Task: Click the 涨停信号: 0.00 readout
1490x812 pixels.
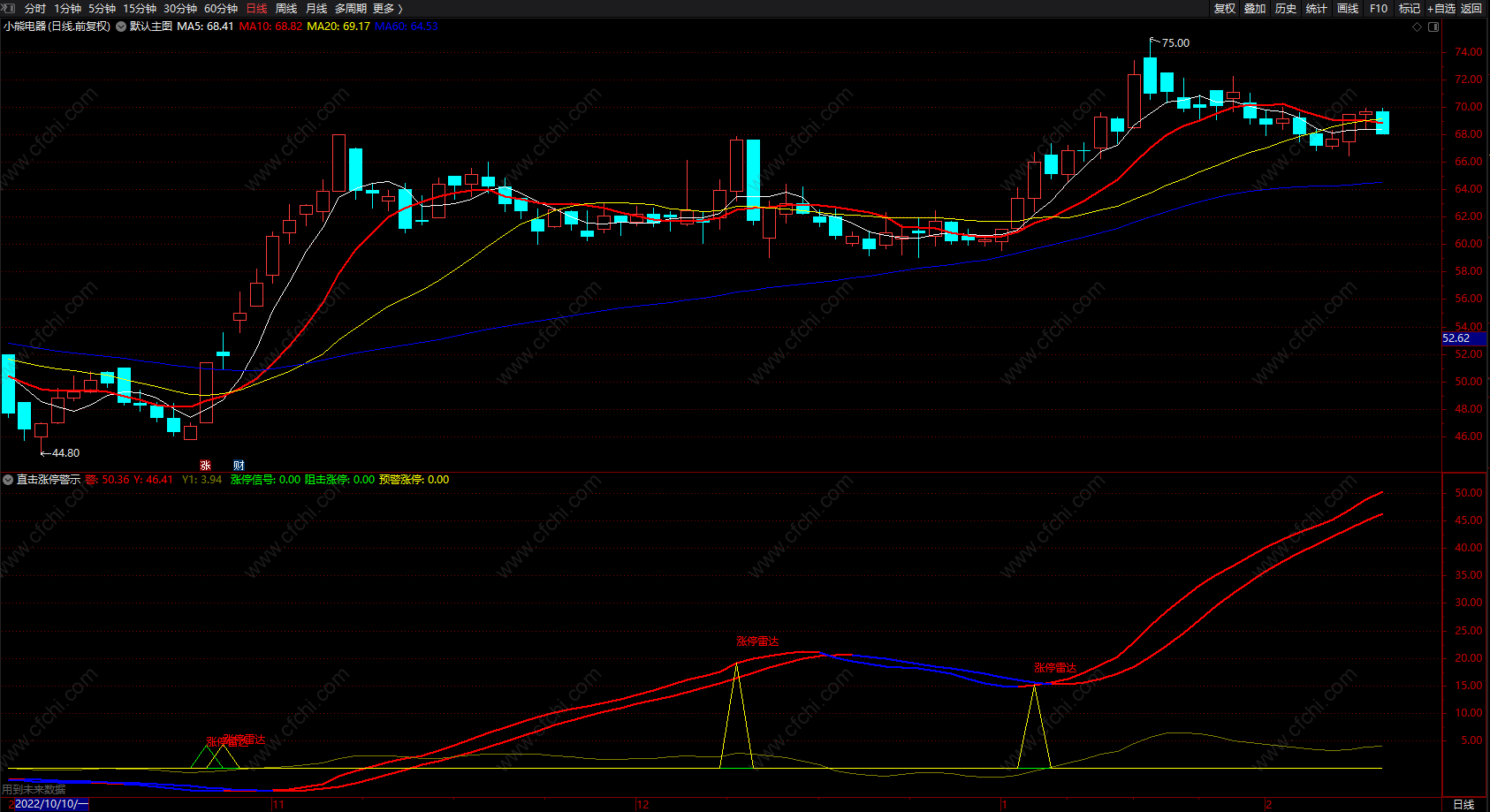Action: pos(265,480)
